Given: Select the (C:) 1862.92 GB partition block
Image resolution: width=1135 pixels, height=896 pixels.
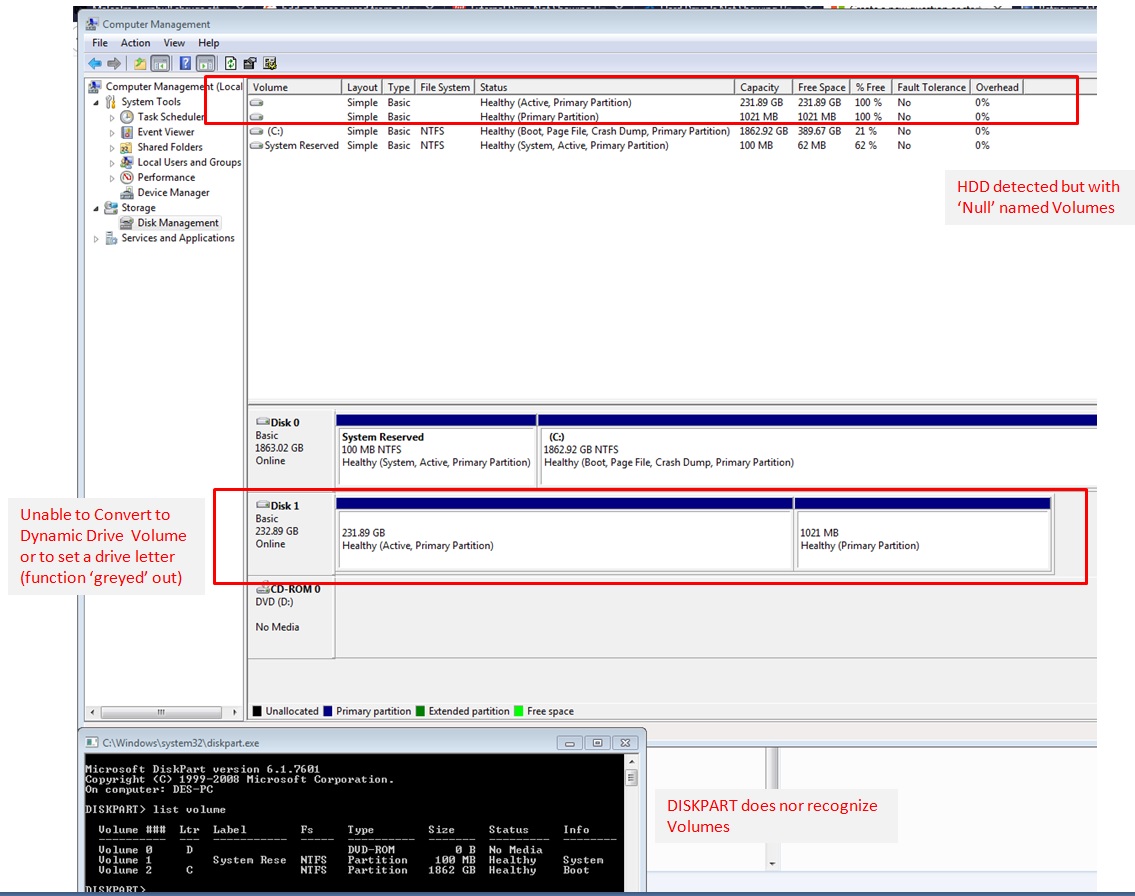Looking at the screenshot, I should coord(818,450).
